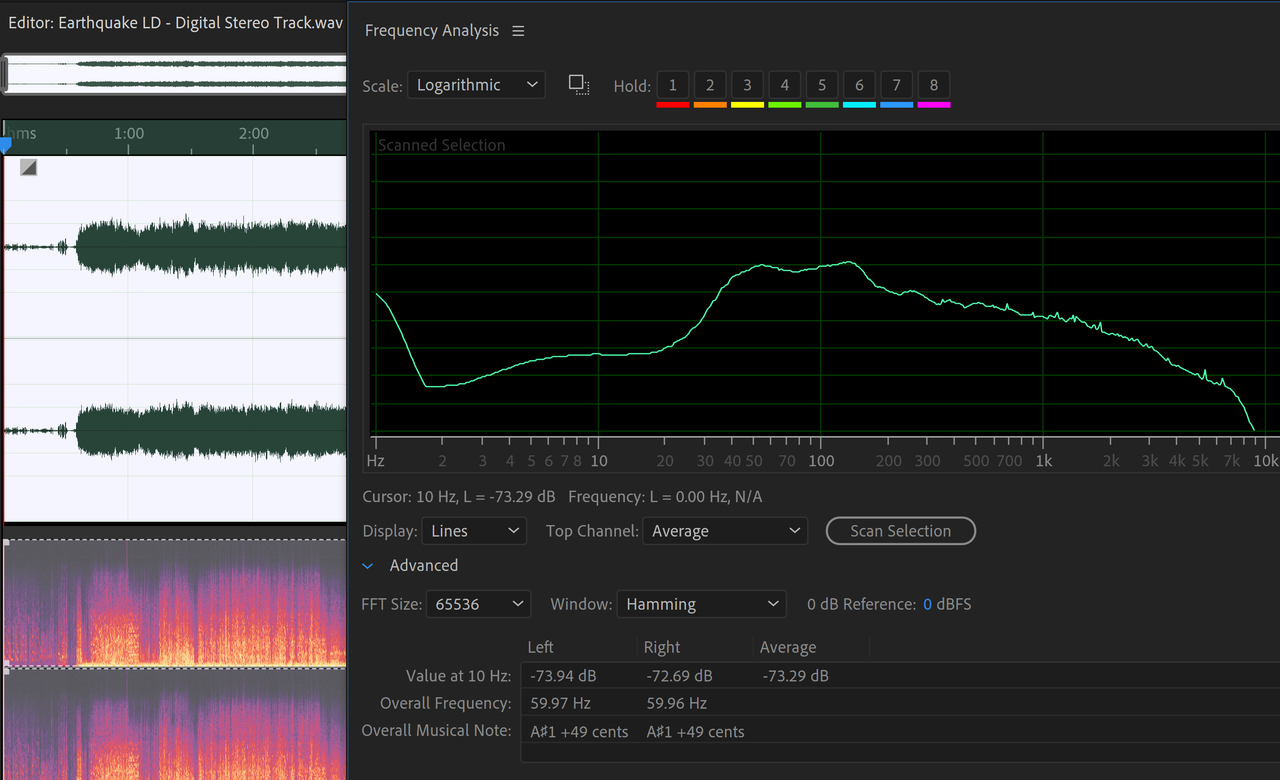The height and width of the screenshot is (780, 1280).
Task: Click the upper channel waveform in the editor
Action: 175,246
